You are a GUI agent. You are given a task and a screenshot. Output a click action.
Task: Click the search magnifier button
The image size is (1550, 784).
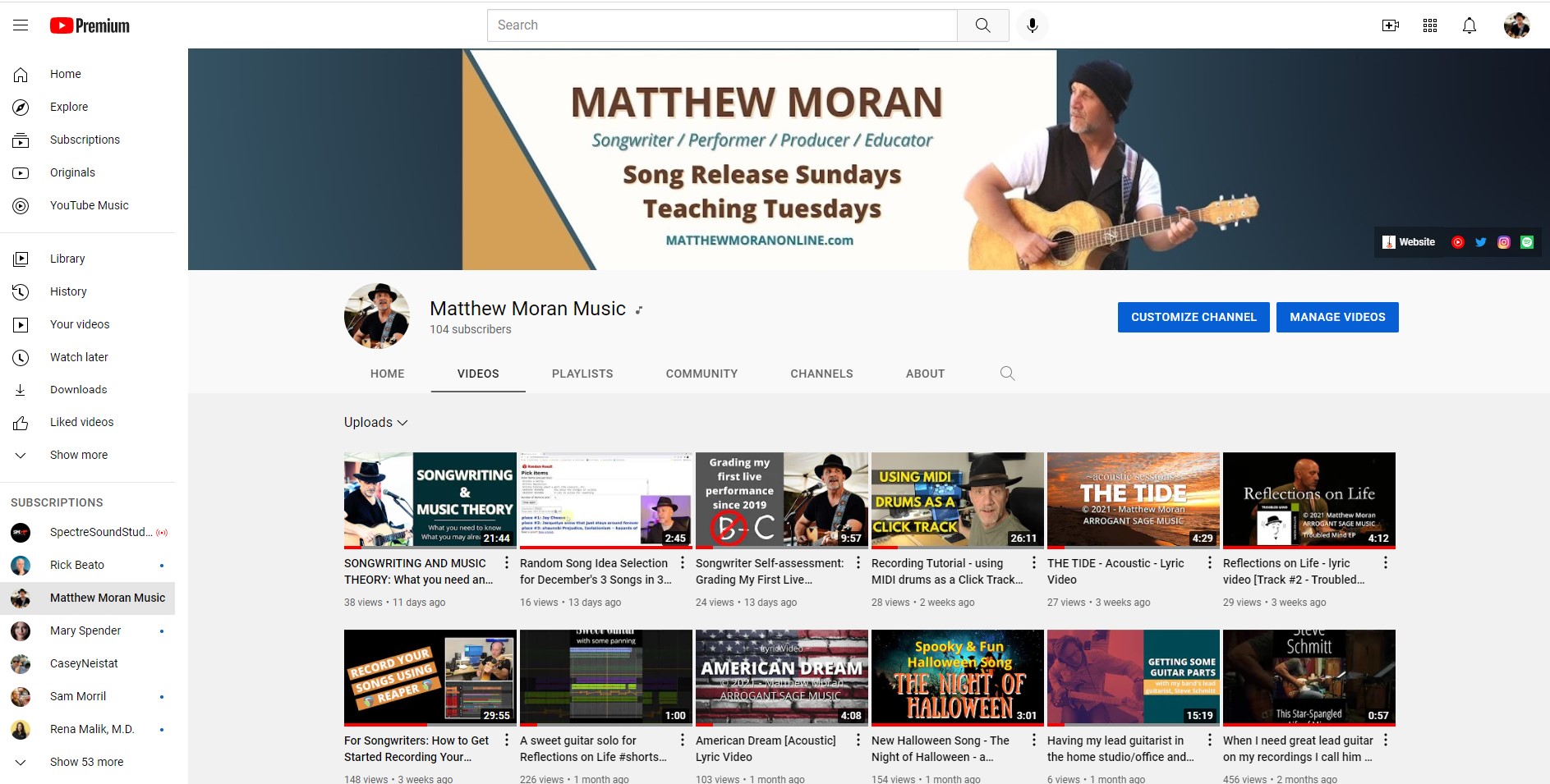[x=982, y=25]
